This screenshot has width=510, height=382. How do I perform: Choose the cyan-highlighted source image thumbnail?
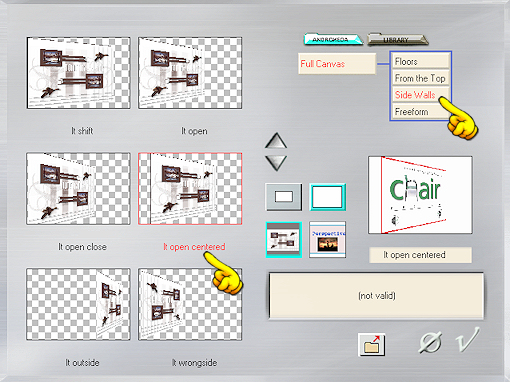284,240
